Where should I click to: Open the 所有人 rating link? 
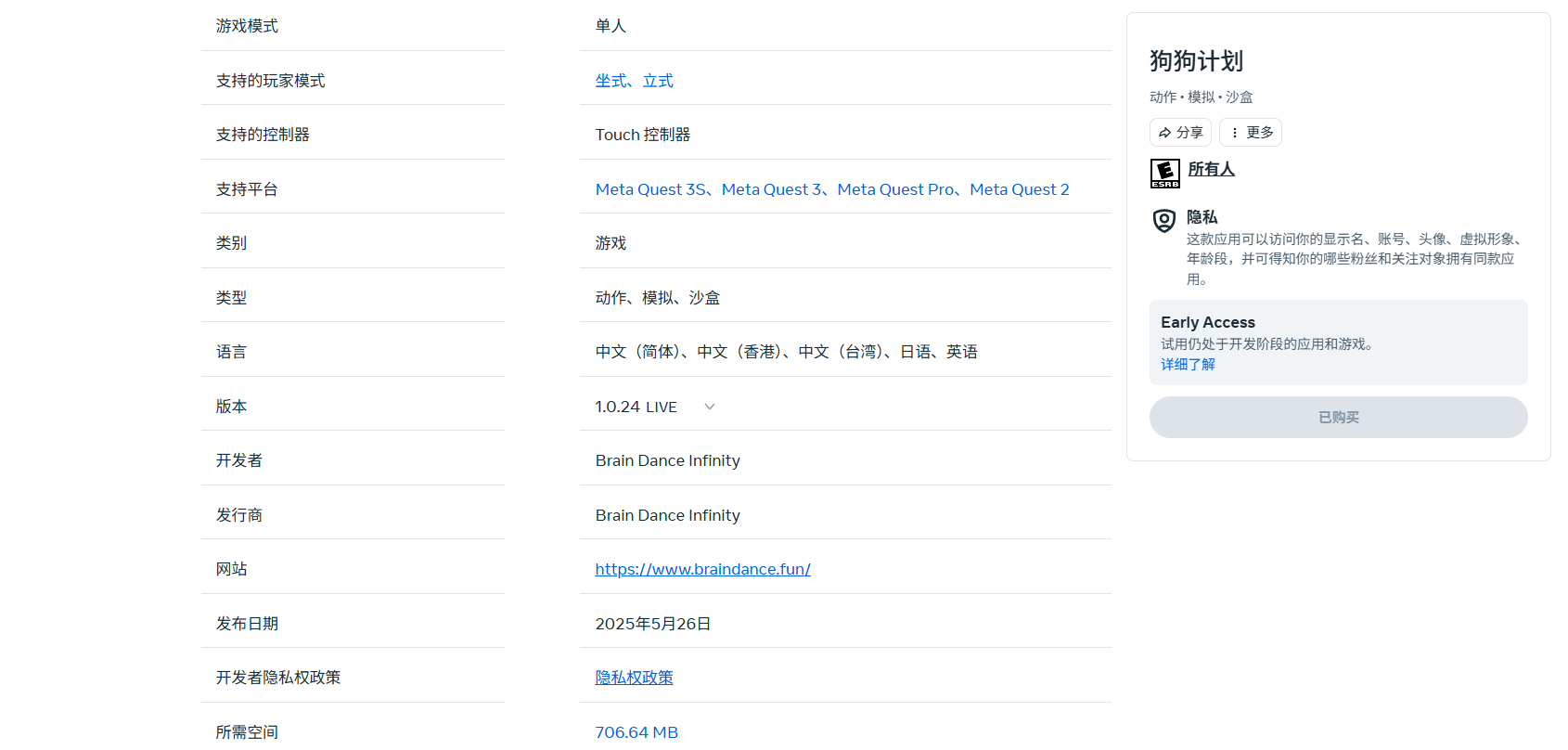[x=1211, y=169]
